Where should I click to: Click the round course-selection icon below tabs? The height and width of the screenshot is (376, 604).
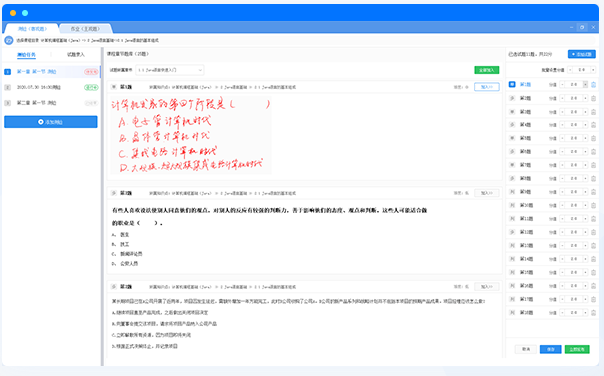click(8, 40)
